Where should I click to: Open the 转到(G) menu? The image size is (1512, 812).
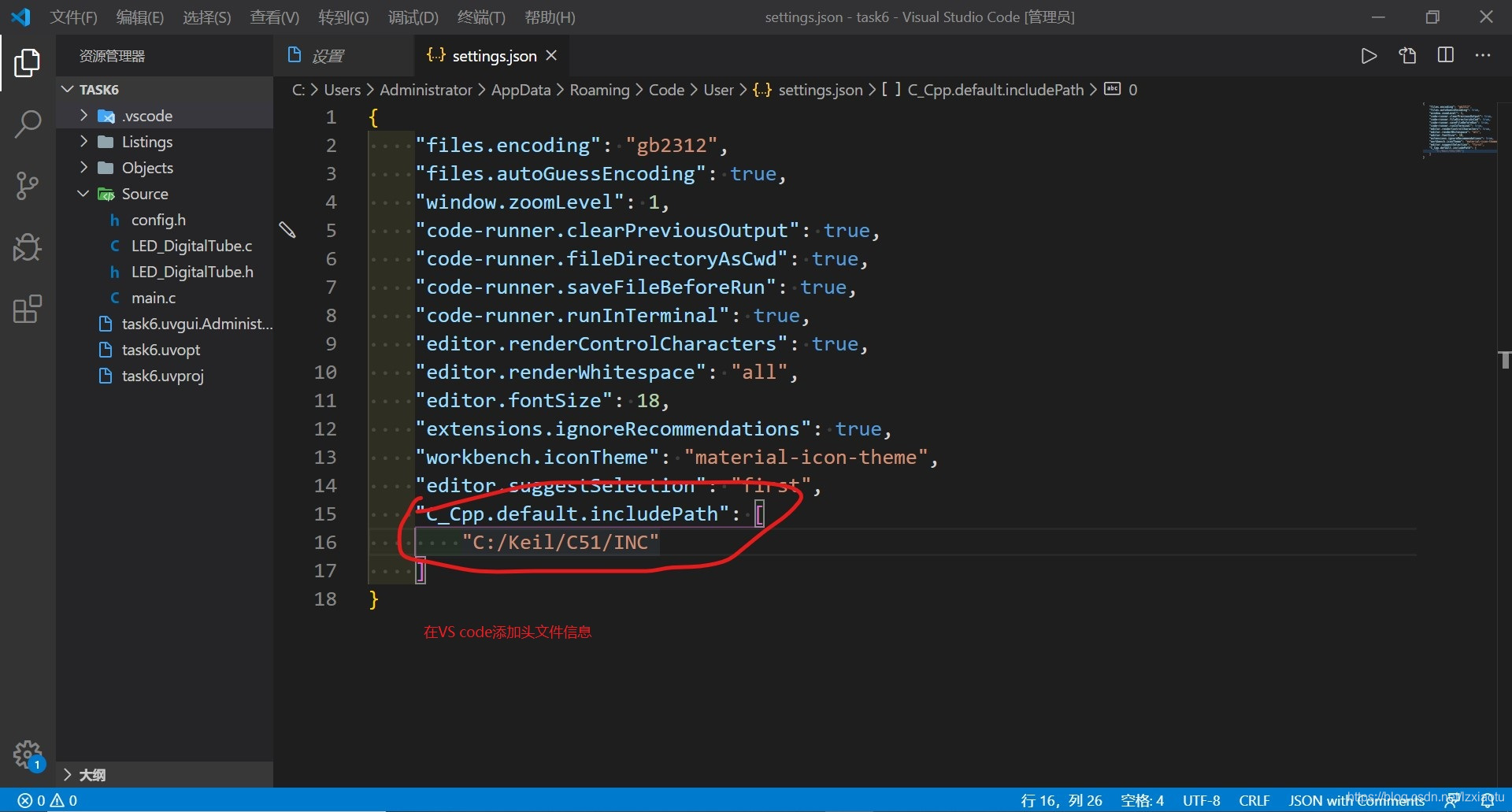tap(343, 17)
